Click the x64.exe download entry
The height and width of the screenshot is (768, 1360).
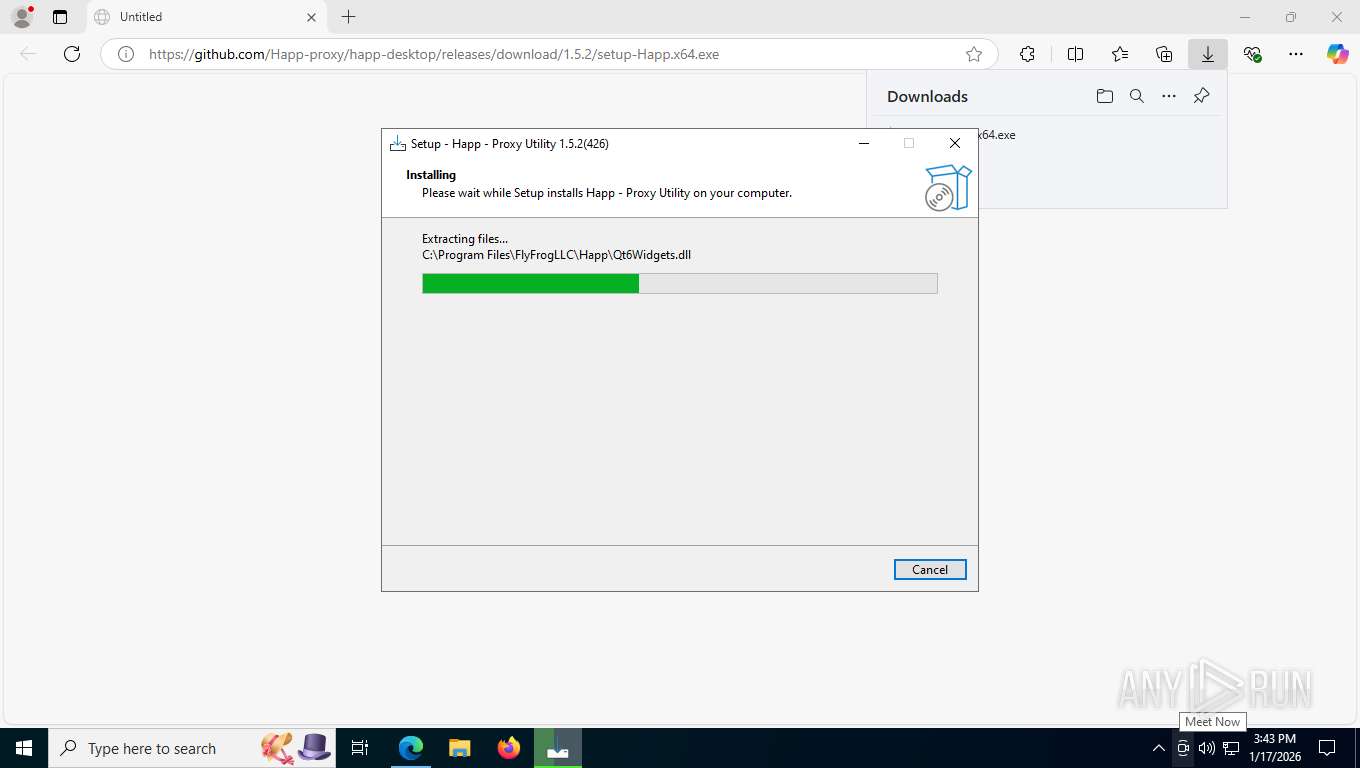tap(997, 134)
